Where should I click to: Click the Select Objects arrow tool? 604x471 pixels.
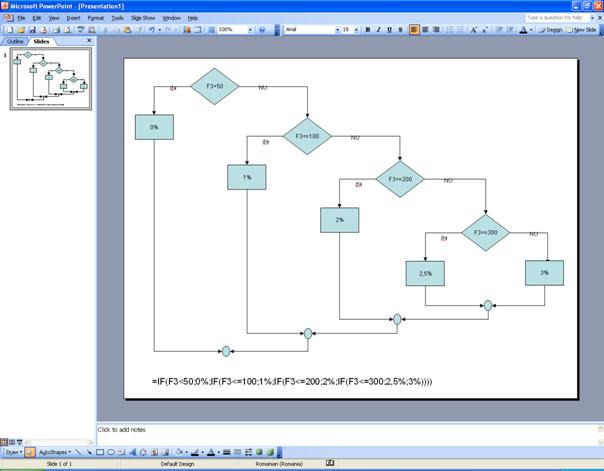(x=29, y=452)
